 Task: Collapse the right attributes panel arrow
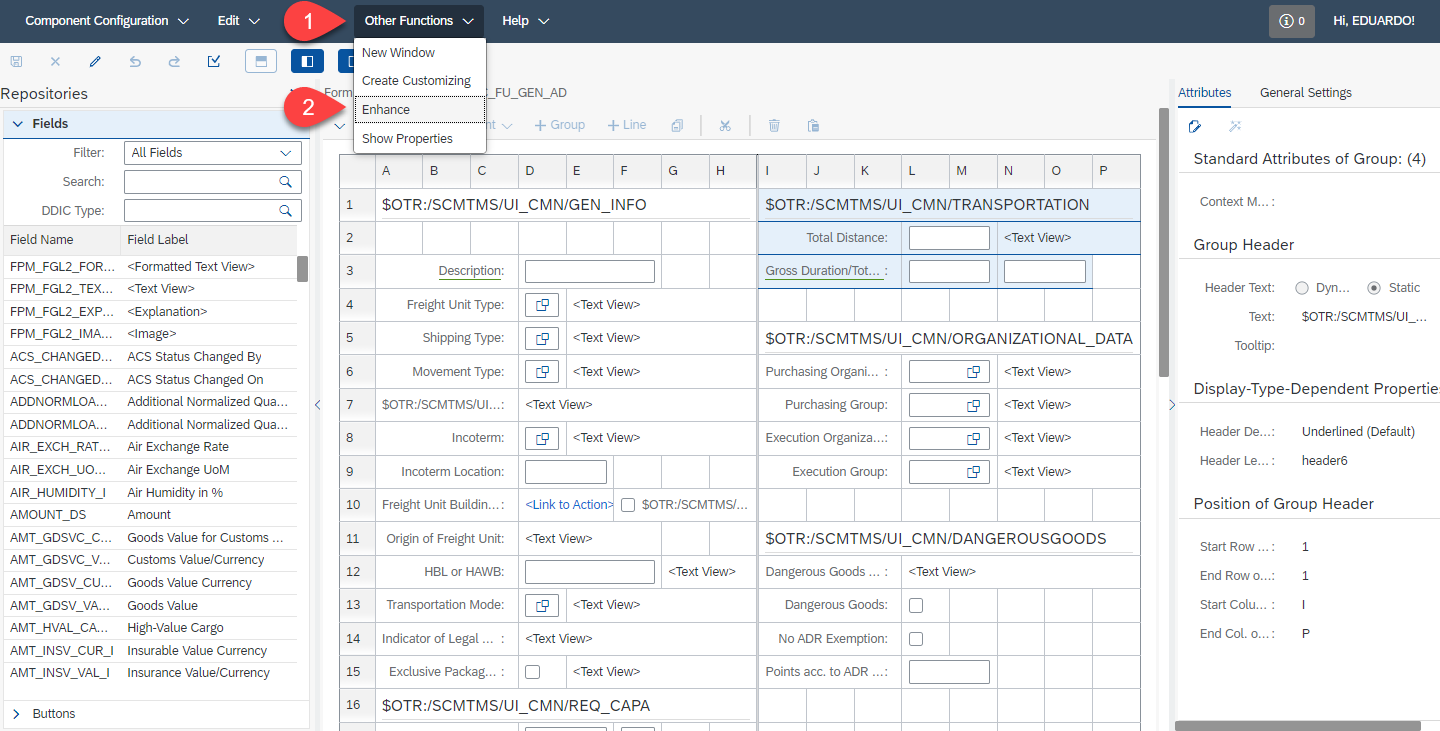[x=1171, y=405]
